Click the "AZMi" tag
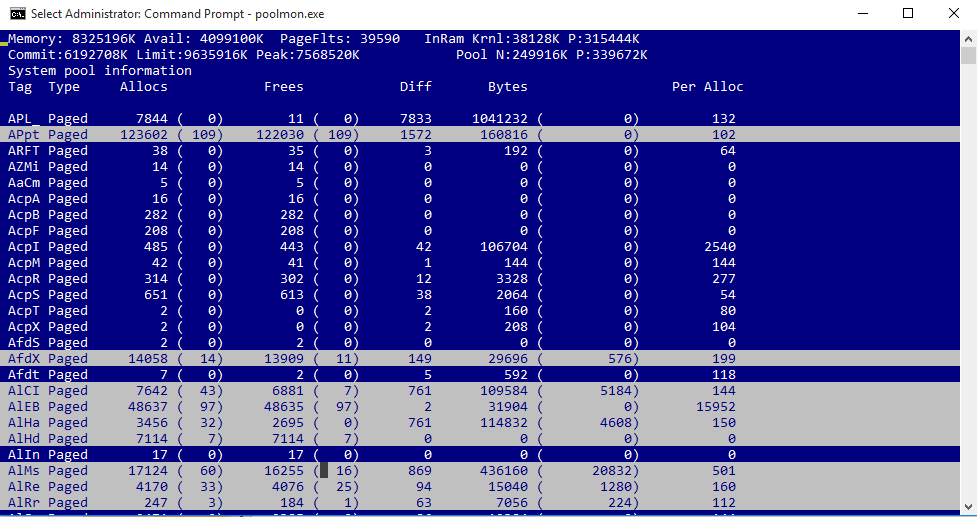The width and height of the screenshot is (977, 517). 24,166
